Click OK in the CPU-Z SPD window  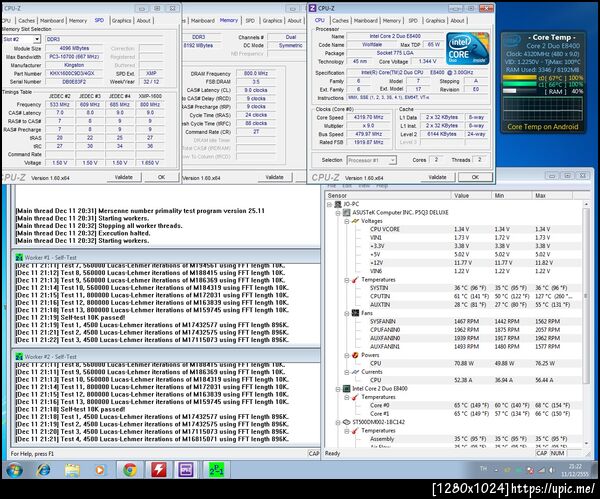click(161, 177)
